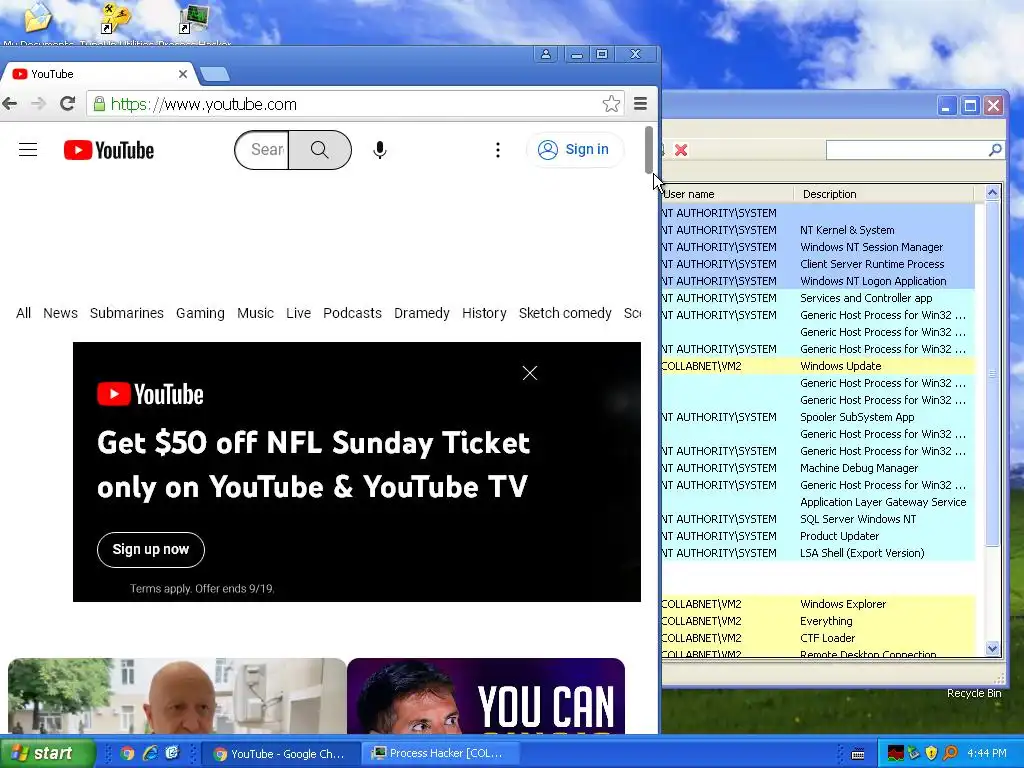1024x768 pixels.
Task: Select the Machine Debug Manager row
Action: [x=818, y=468]
